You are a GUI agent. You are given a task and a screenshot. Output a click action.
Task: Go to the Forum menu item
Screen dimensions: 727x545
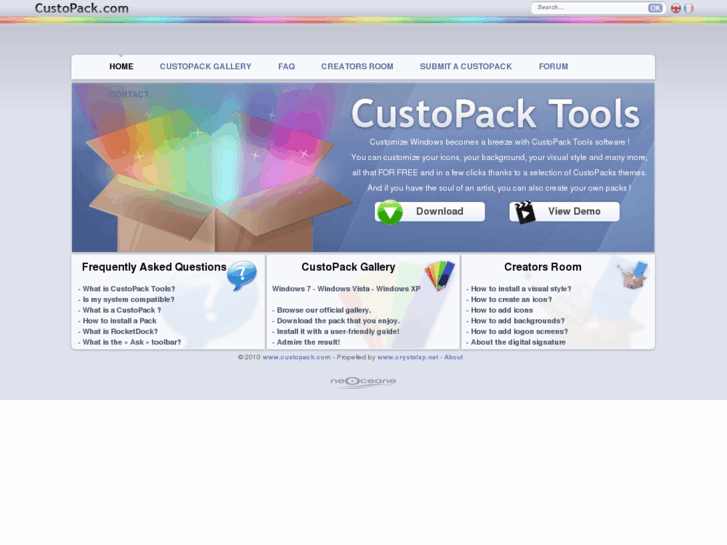(553, 66)
